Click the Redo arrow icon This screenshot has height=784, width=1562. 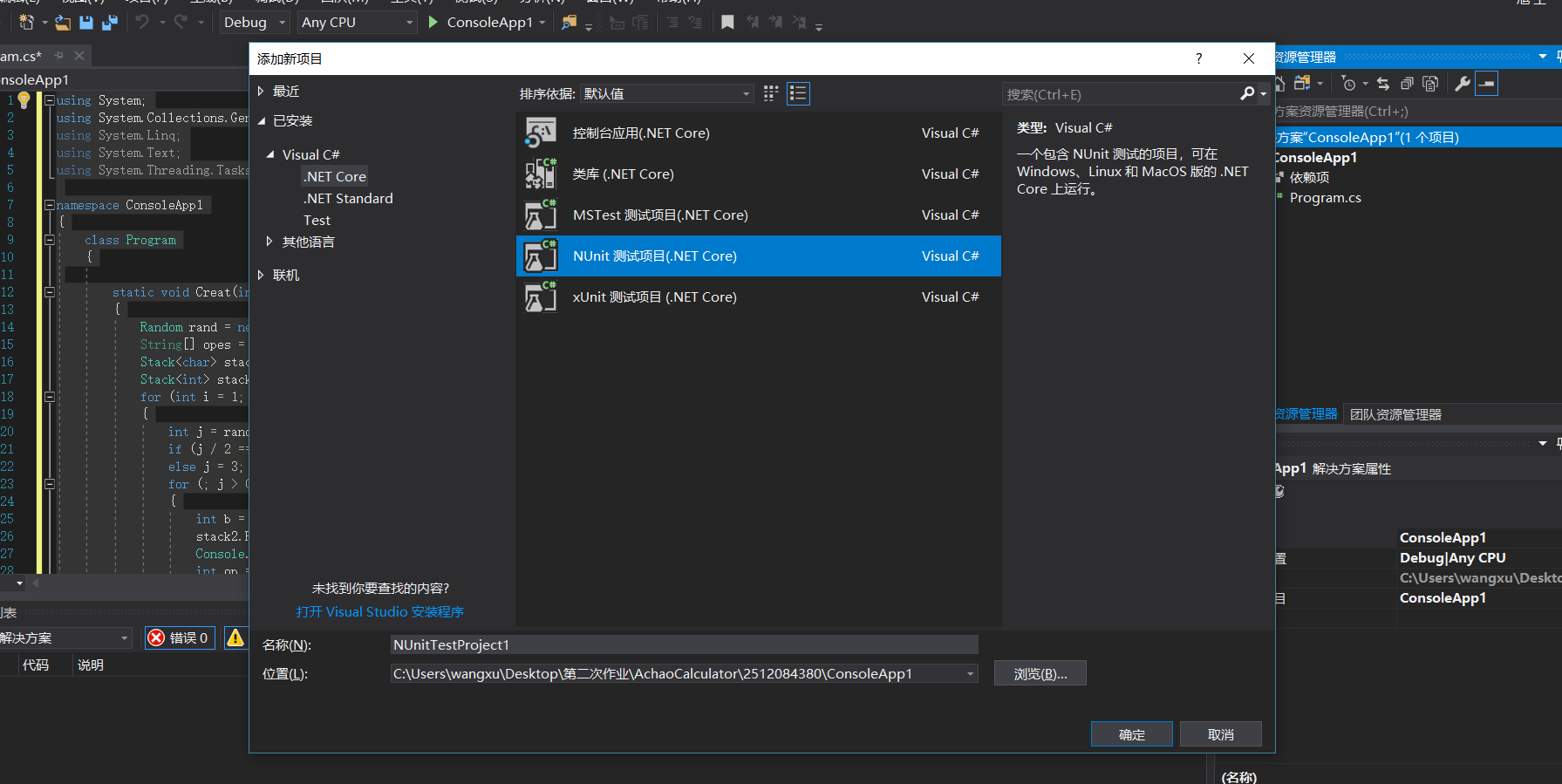[180, 22]
